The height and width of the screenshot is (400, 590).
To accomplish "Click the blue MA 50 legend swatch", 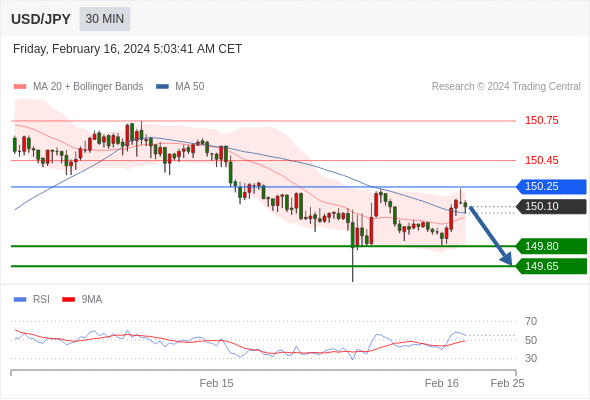I will (162, 87).
